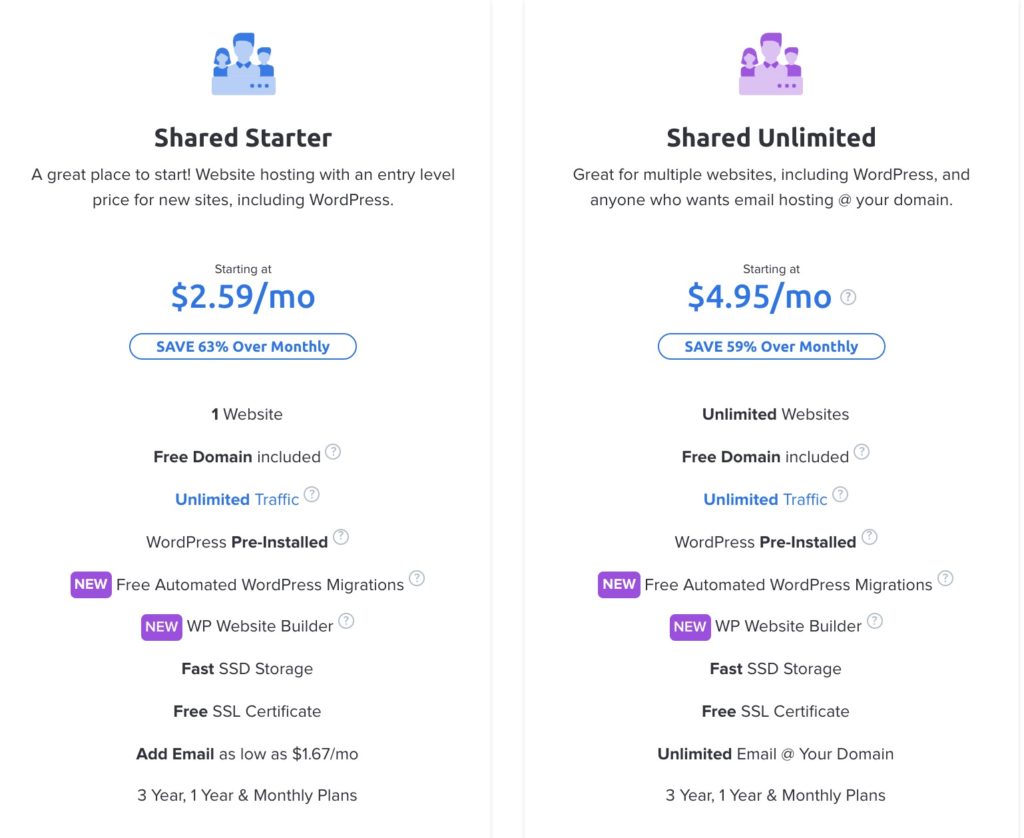Click the Shared Starter plan heading

[x=243, y=137]
